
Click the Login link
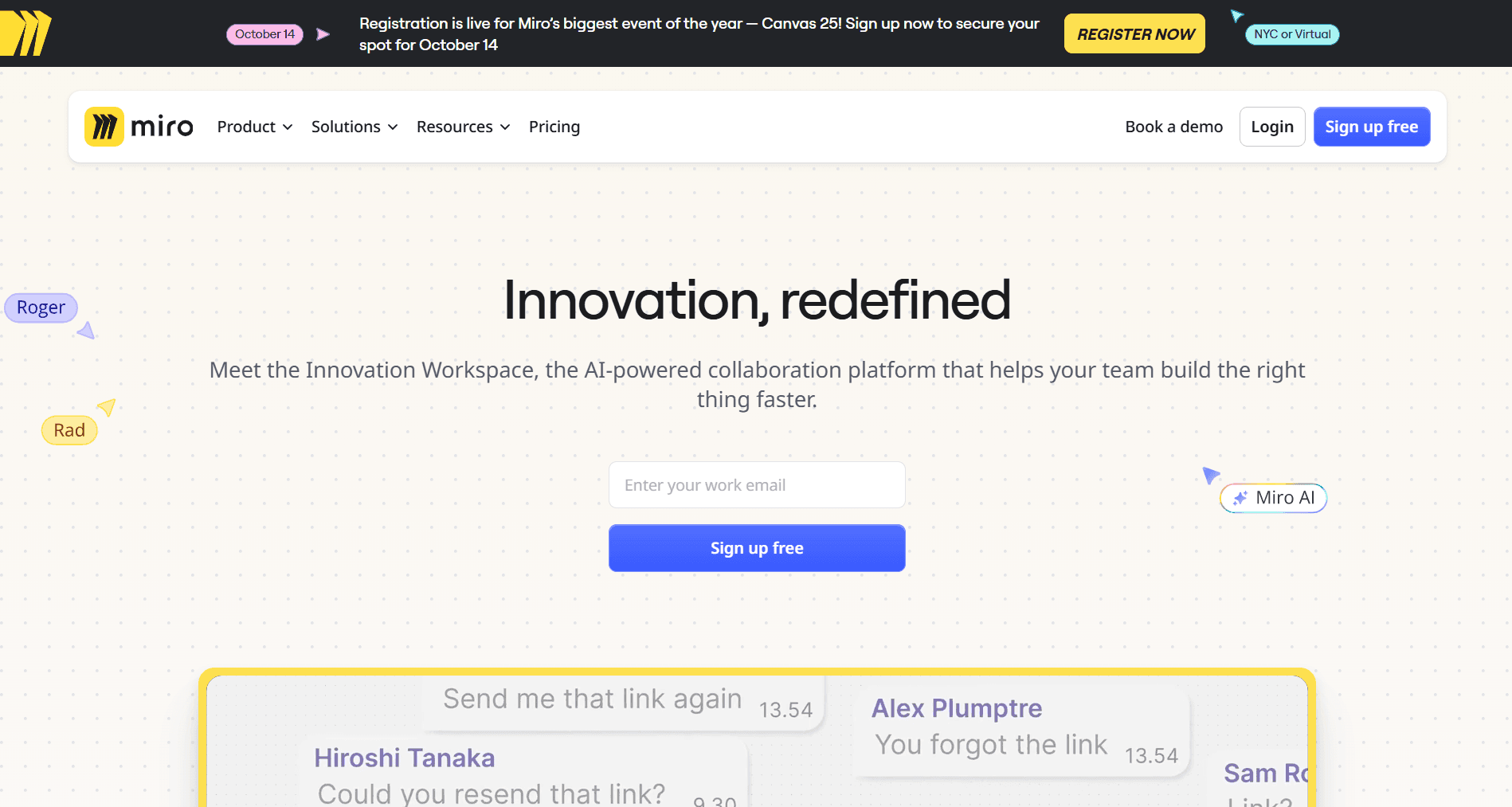(1271, 126)
